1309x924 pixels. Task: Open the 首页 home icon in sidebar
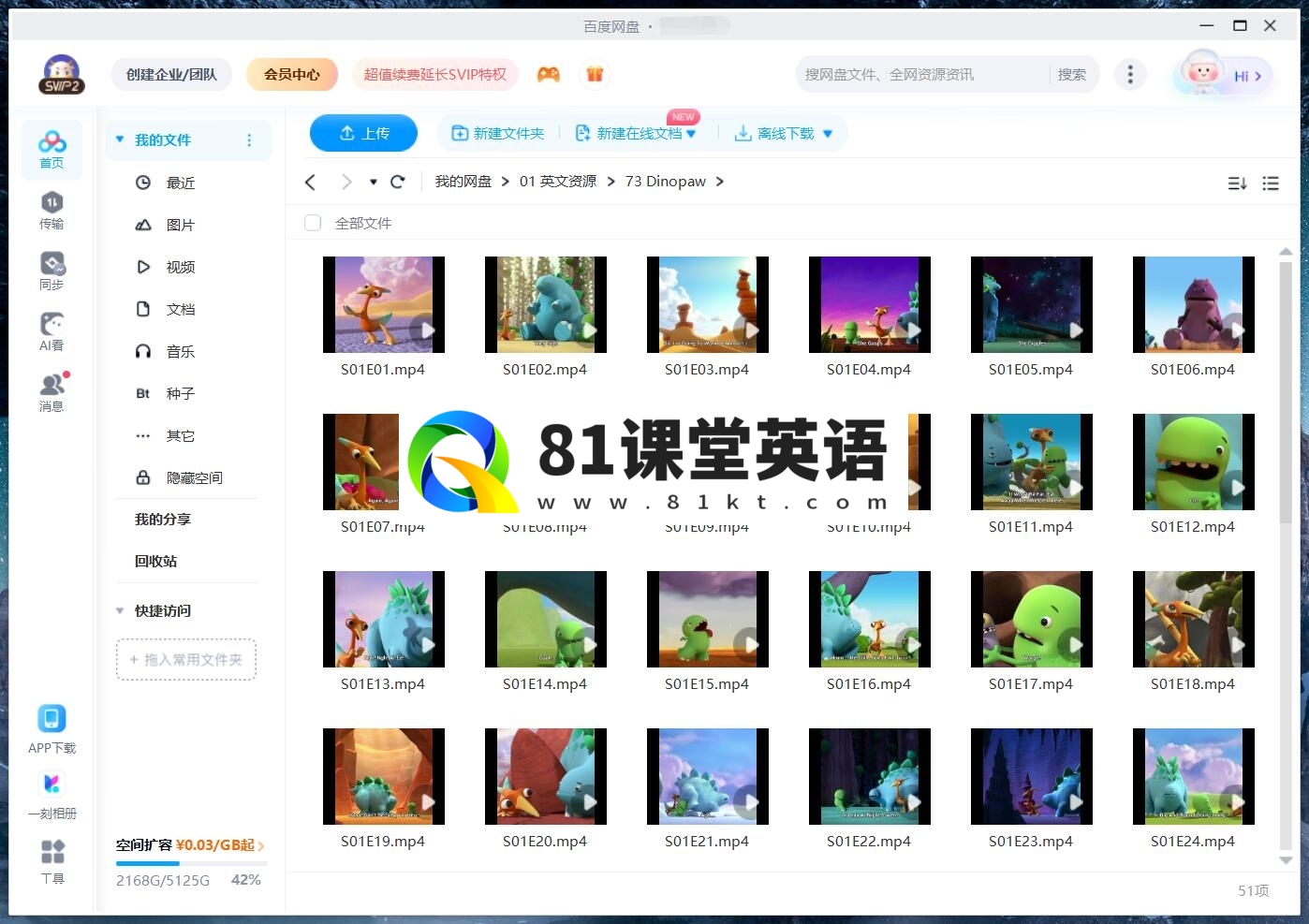51,150
